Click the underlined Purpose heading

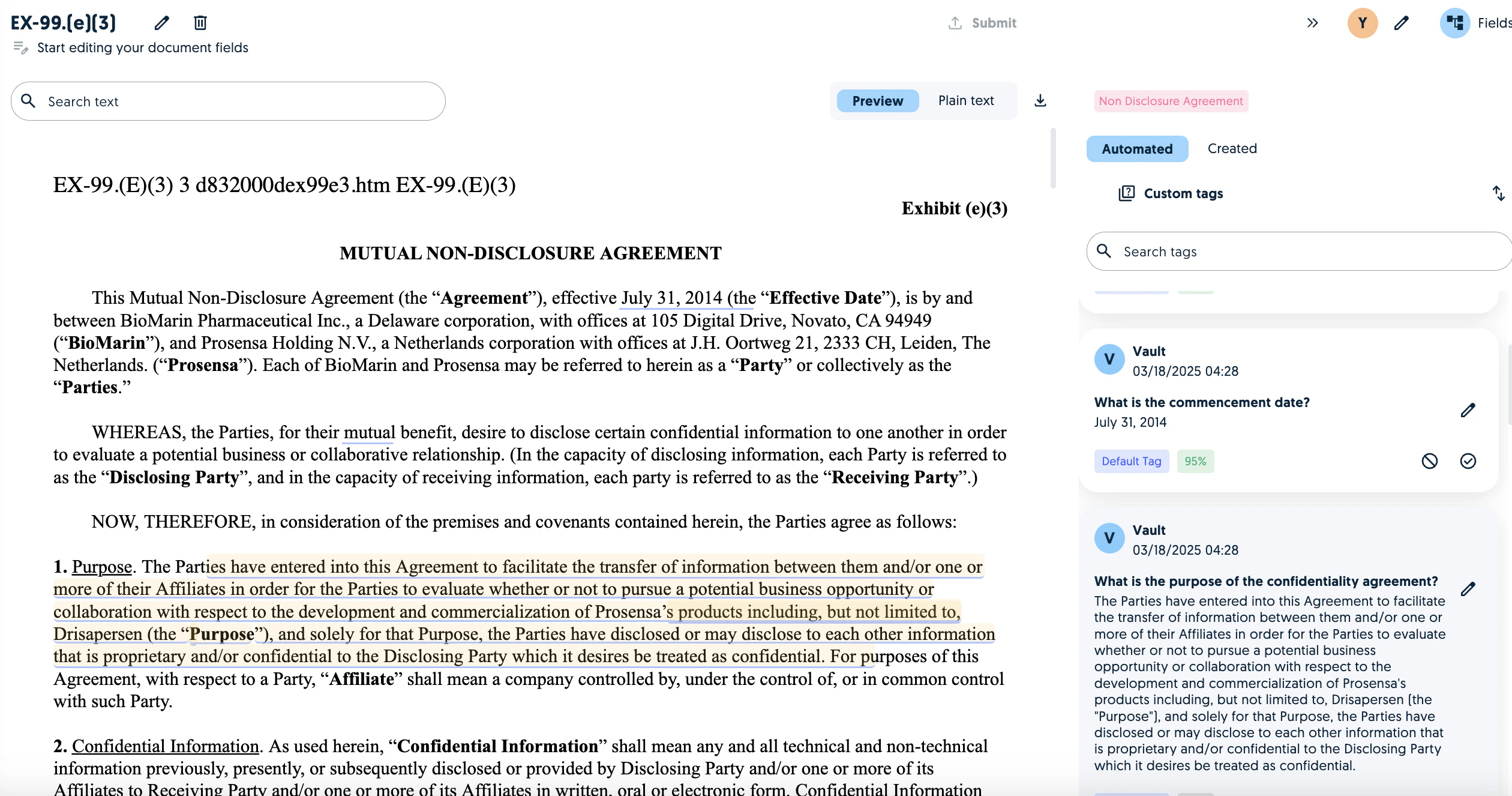click(x=102, y=567)
